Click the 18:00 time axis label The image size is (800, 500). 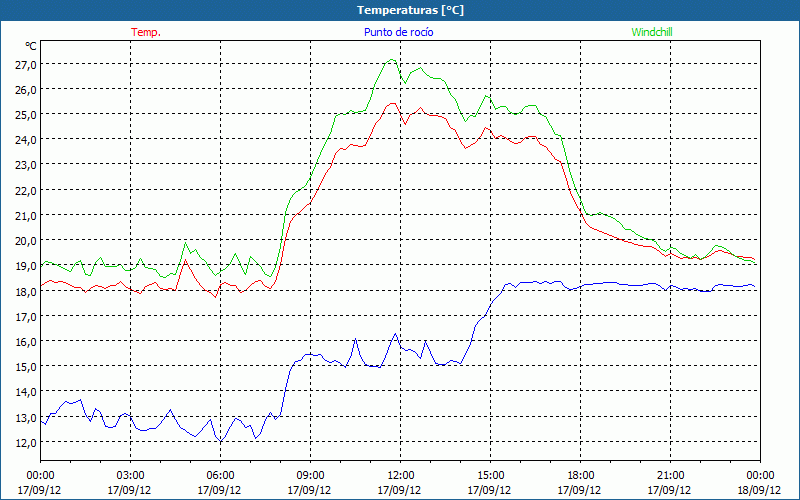tap(580, 476)
